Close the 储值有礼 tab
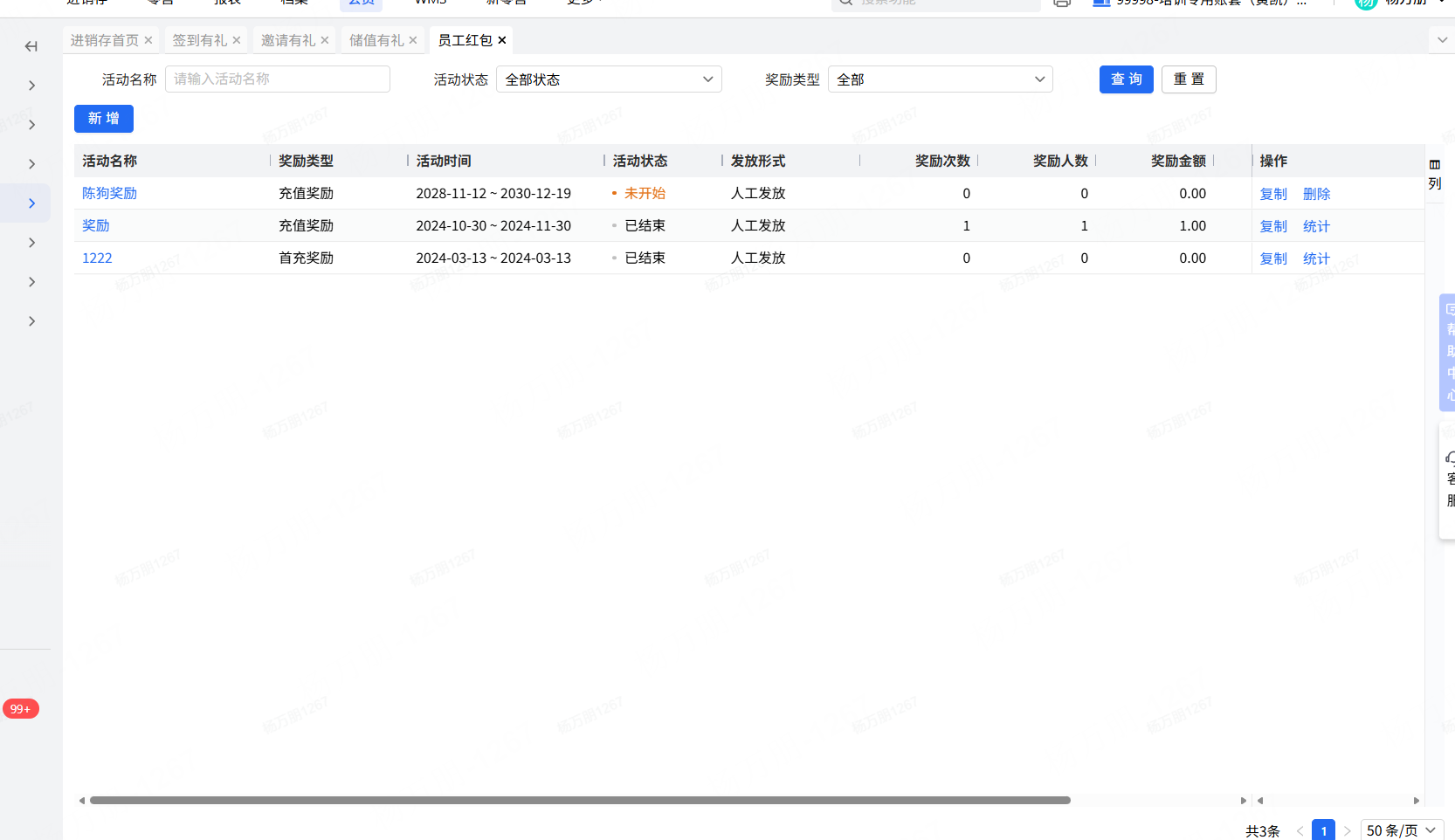 click(x=413, y=40)
